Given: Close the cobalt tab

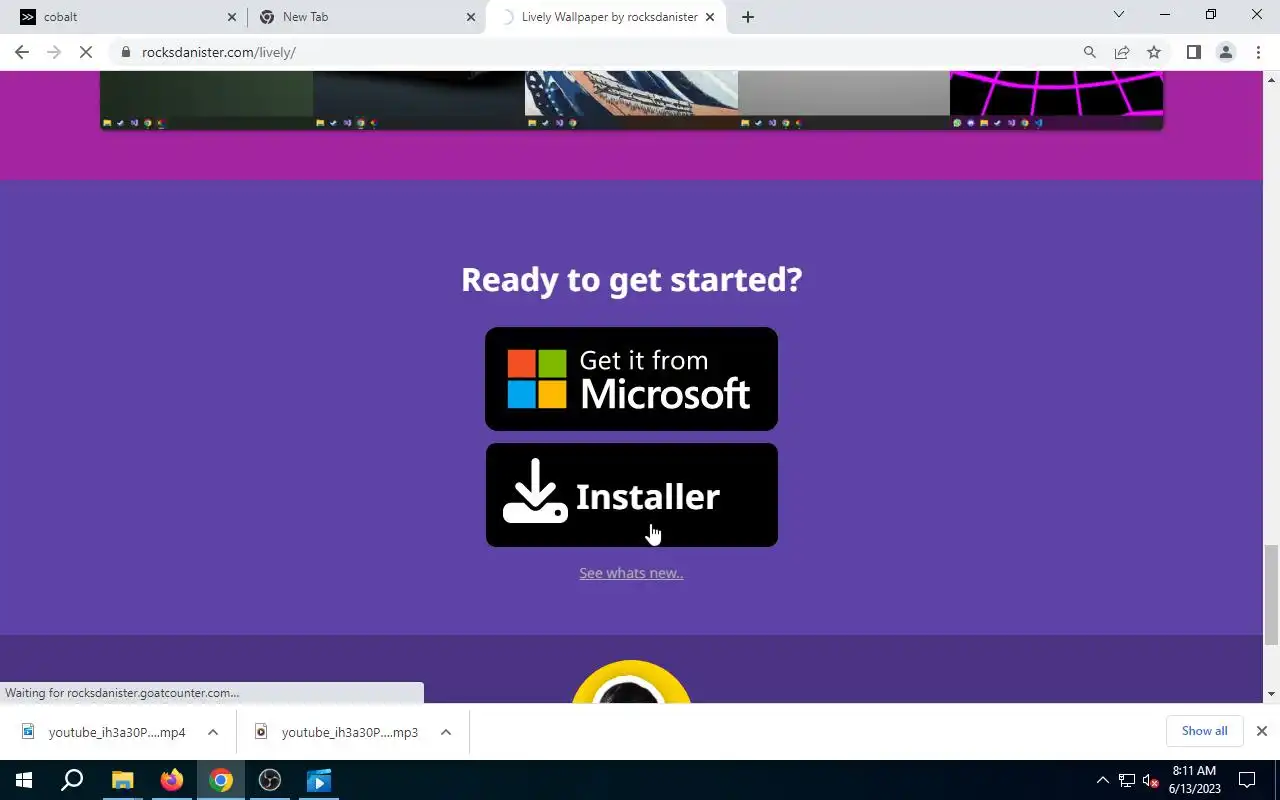Looking at the screenshot, I should (232, 17).
